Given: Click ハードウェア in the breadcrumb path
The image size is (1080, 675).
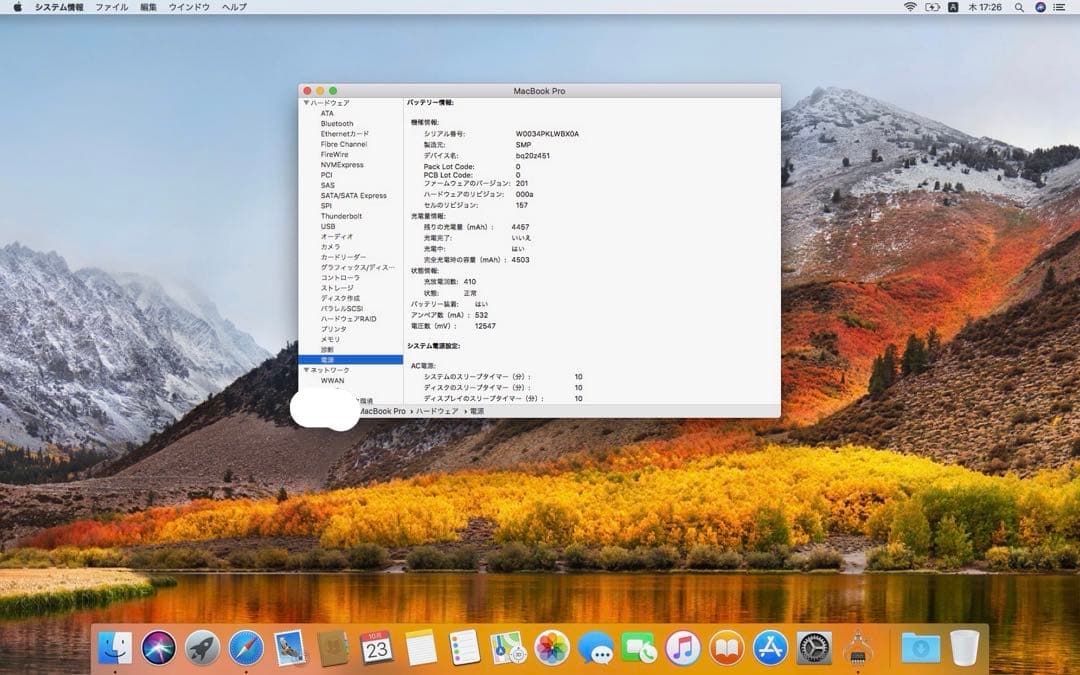Looking at the screenshot, I should click(x=438, y=411).
